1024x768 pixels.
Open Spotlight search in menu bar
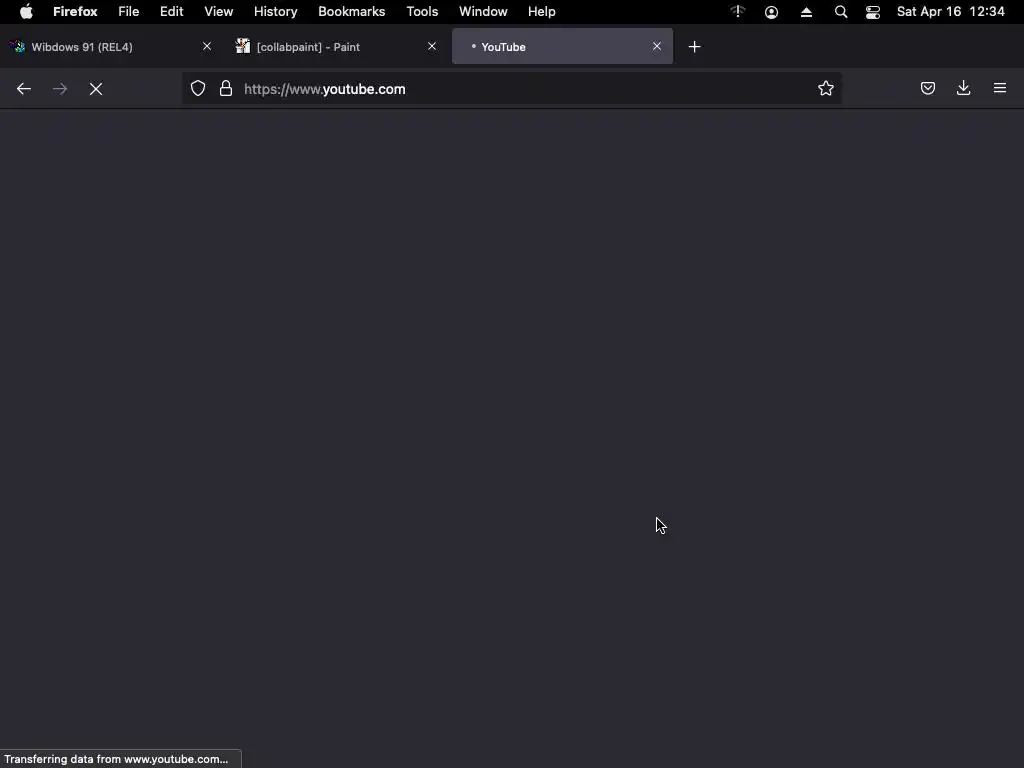tap(841, 12)
